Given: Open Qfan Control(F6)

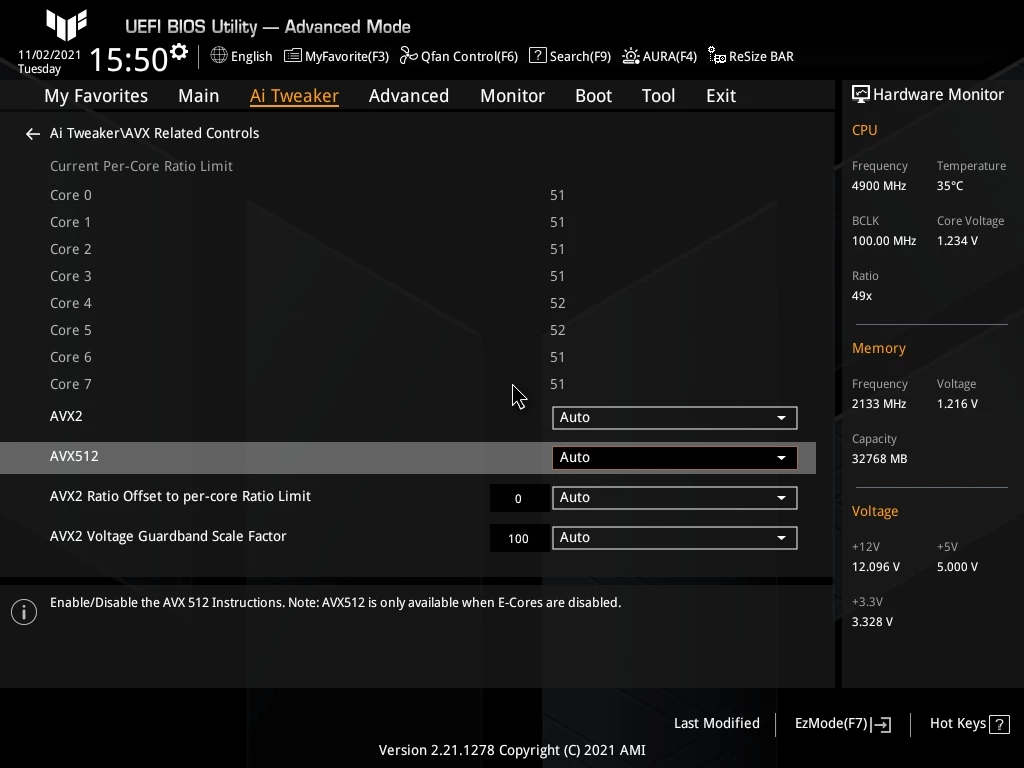Looking at the screenshot, I should 458,56.
